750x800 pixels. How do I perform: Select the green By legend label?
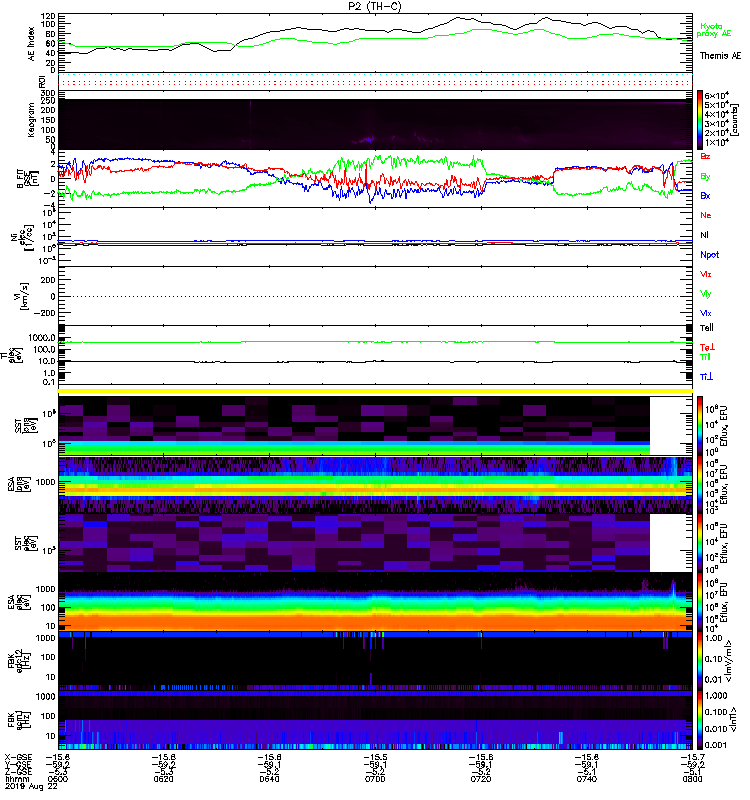coord(705,177)
